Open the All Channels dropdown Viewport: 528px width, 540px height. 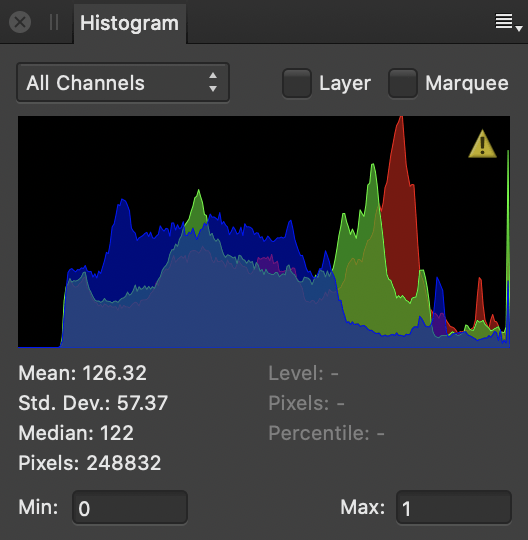[x=123, y=83]
